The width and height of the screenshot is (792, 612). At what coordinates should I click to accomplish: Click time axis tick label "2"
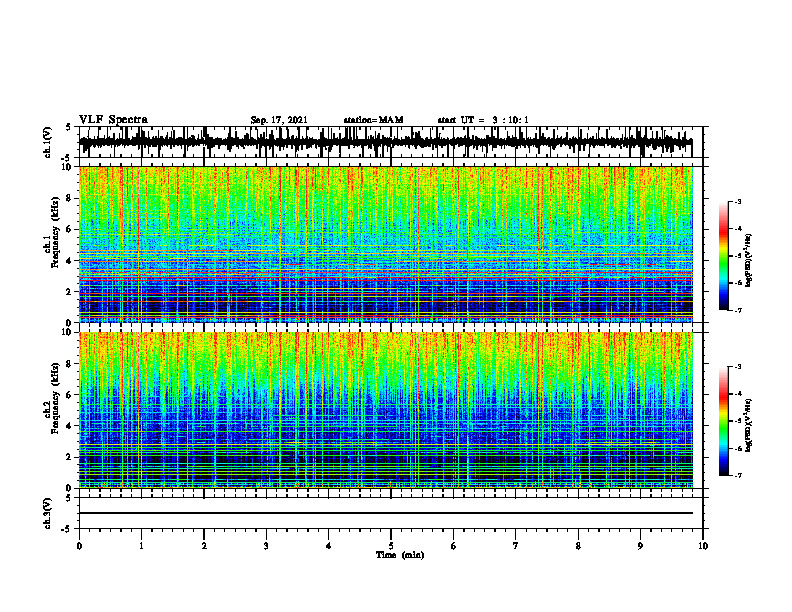click(204, 546)
